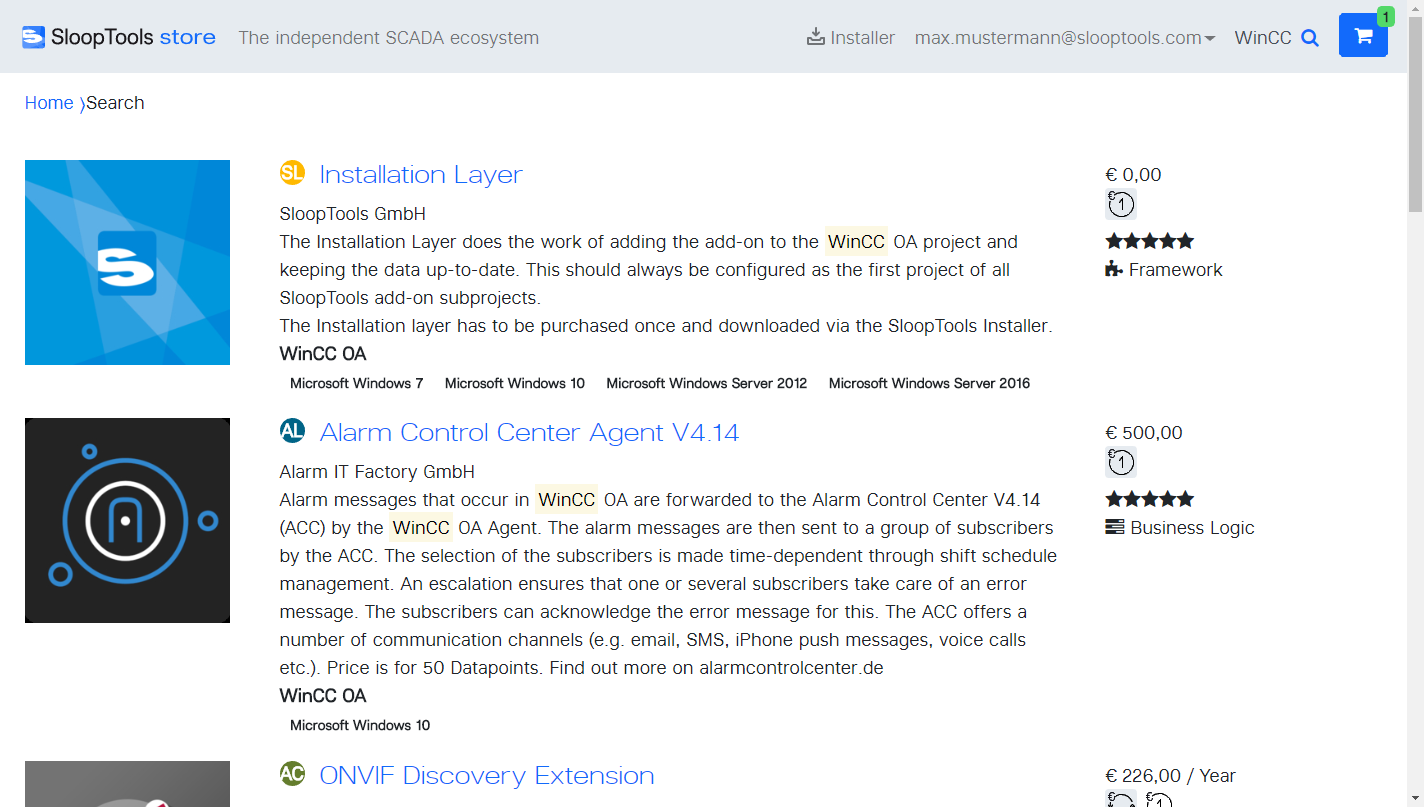Image resolution: width=1424 pixels, height=807 pixels.
Task: Click the € 500,00 price
Action: tap(1144, 432)
